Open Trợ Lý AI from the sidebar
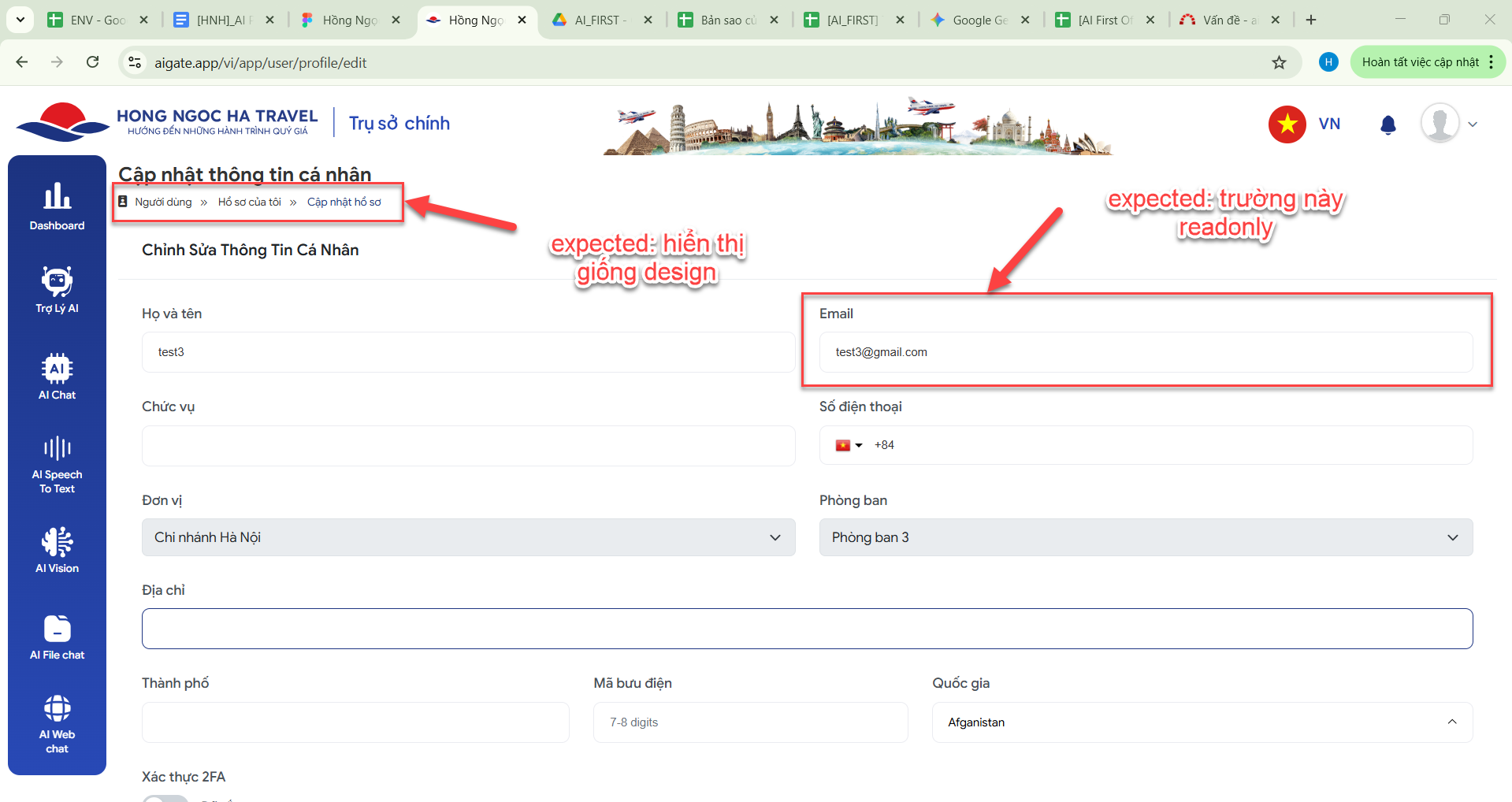The image size is (1512, 802). pyautogui.click(x=57, y=289)
